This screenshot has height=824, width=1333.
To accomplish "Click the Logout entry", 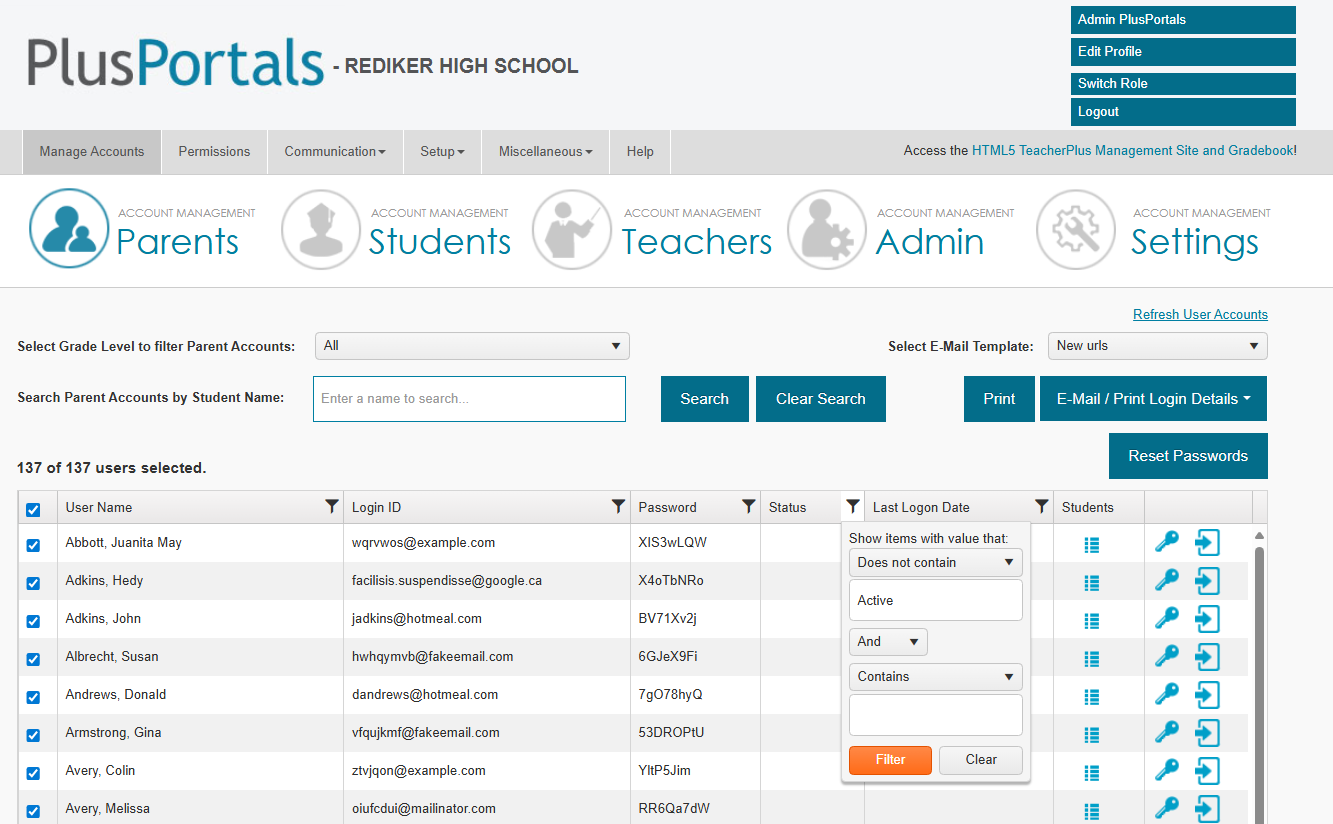I will point(1183,112).
